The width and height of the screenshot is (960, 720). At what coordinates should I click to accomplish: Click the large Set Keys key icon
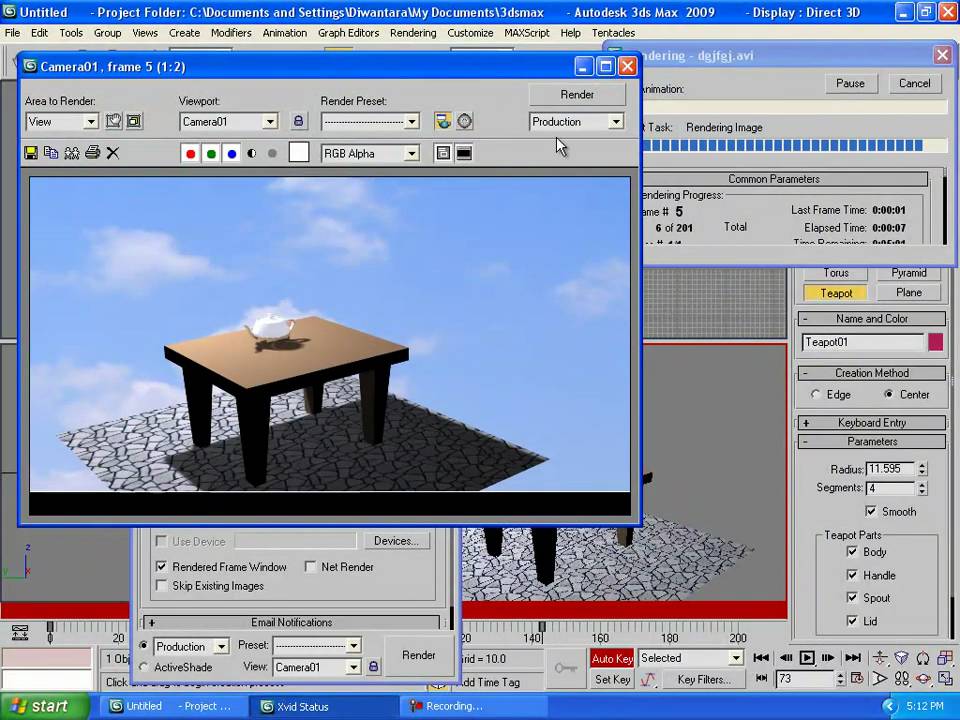point(566,668)
